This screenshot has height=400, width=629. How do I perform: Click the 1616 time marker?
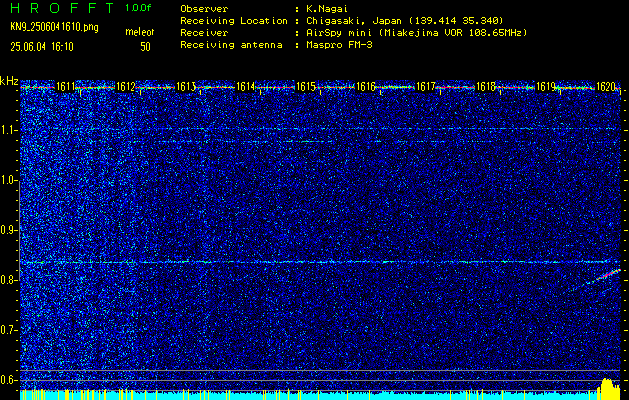coord(366,86)
